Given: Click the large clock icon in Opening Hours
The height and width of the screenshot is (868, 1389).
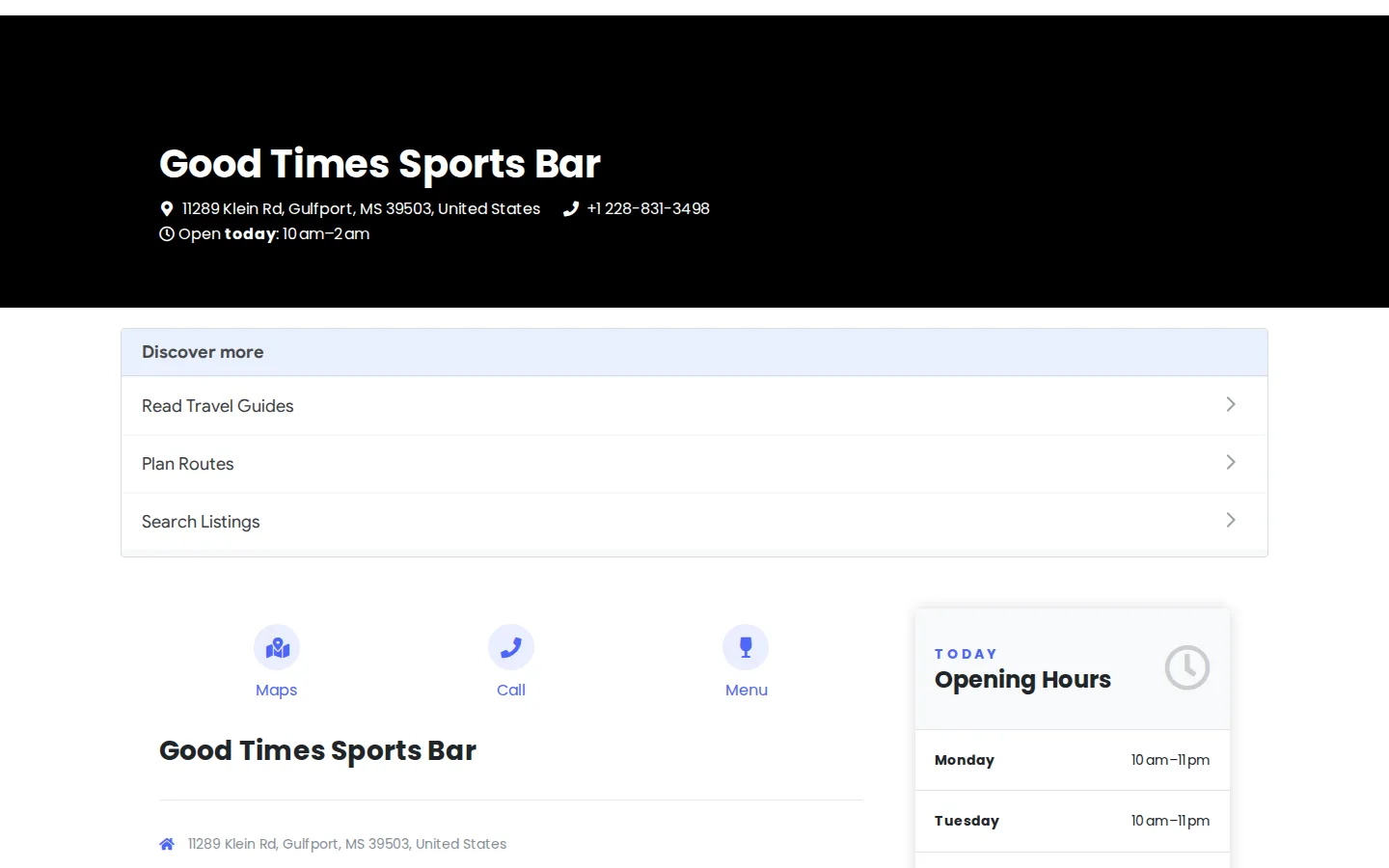Looking at the screenshot, I should click(x=1187, y=667).
